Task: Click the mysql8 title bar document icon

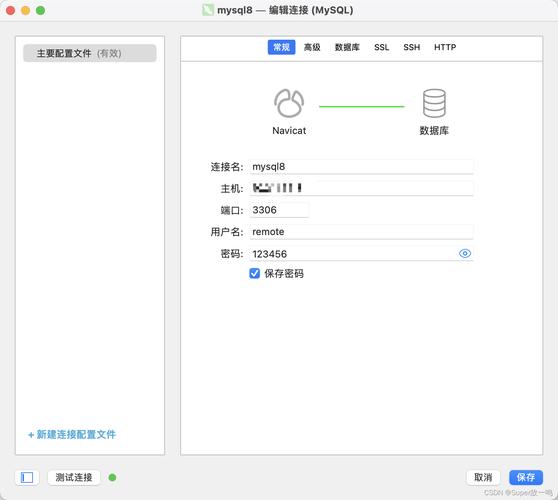Action: pyautogui.click(x=208, y=10)
